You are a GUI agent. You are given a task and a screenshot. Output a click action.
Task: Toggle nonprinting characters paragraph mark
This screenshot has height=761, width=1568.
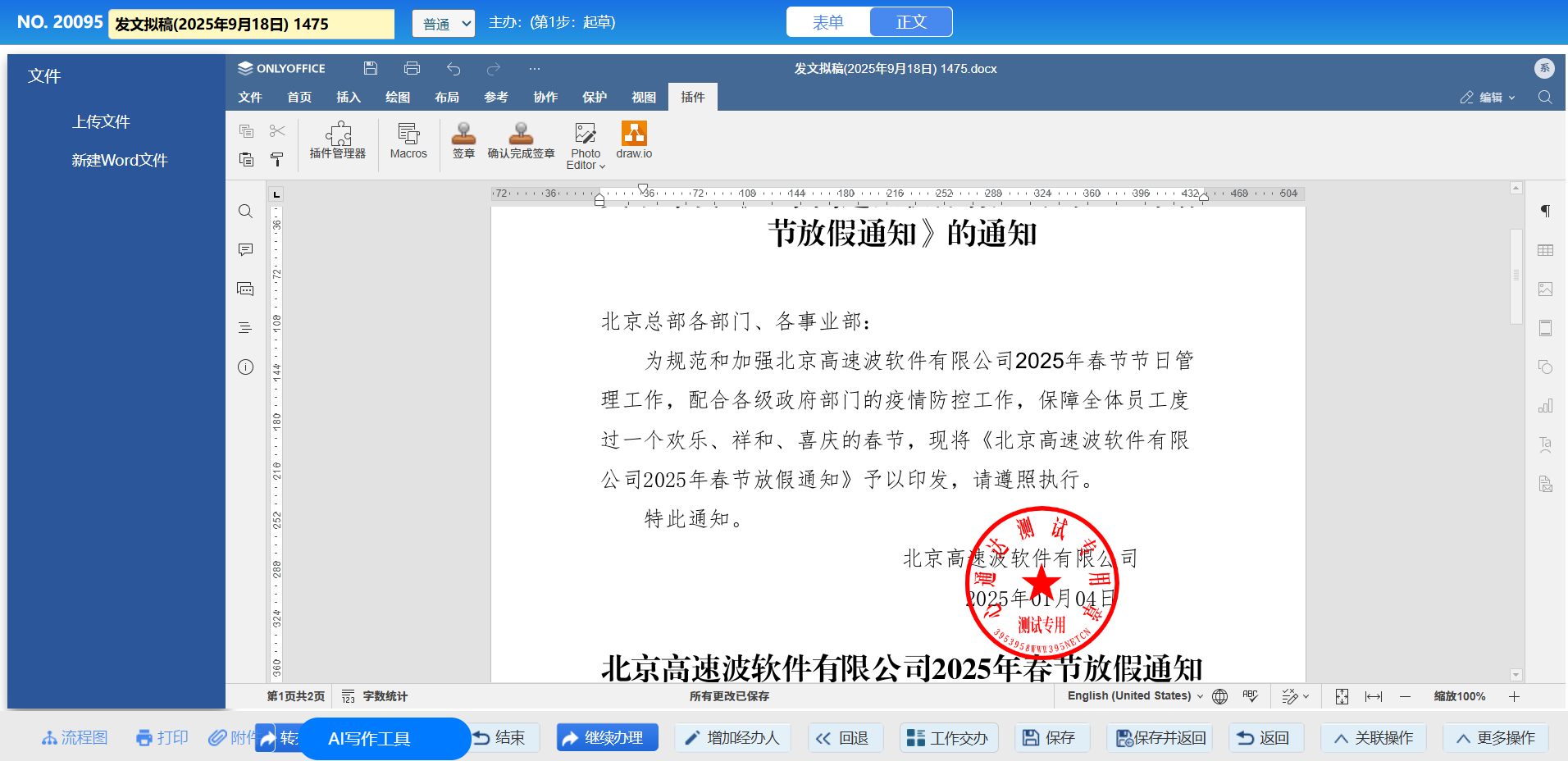(1545, 212)
